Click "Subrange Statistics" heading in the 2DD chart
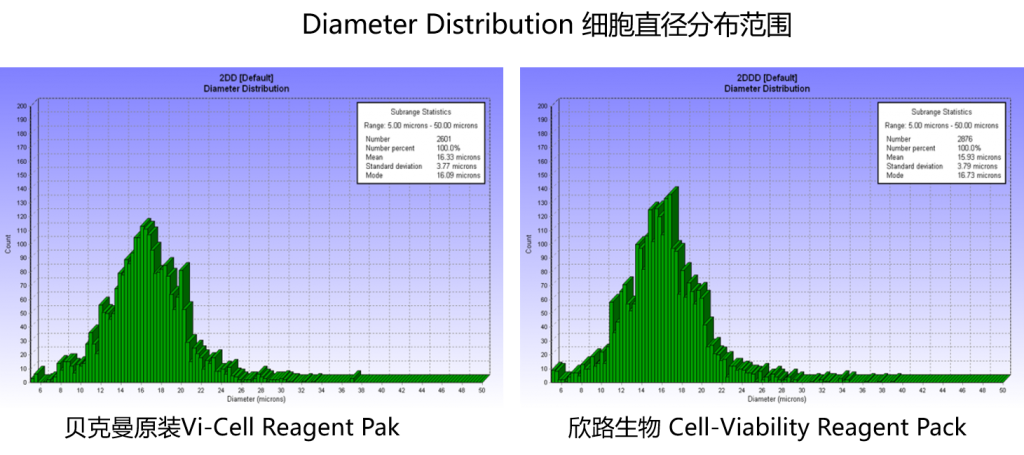Screen dimensions: 1024x455 pyautogui.click(x=421, y=112)
